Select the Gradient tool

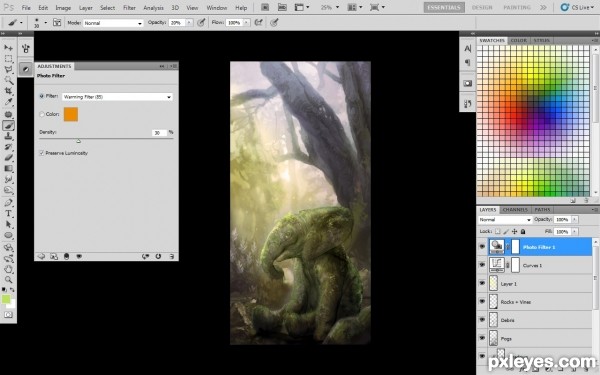8,168
